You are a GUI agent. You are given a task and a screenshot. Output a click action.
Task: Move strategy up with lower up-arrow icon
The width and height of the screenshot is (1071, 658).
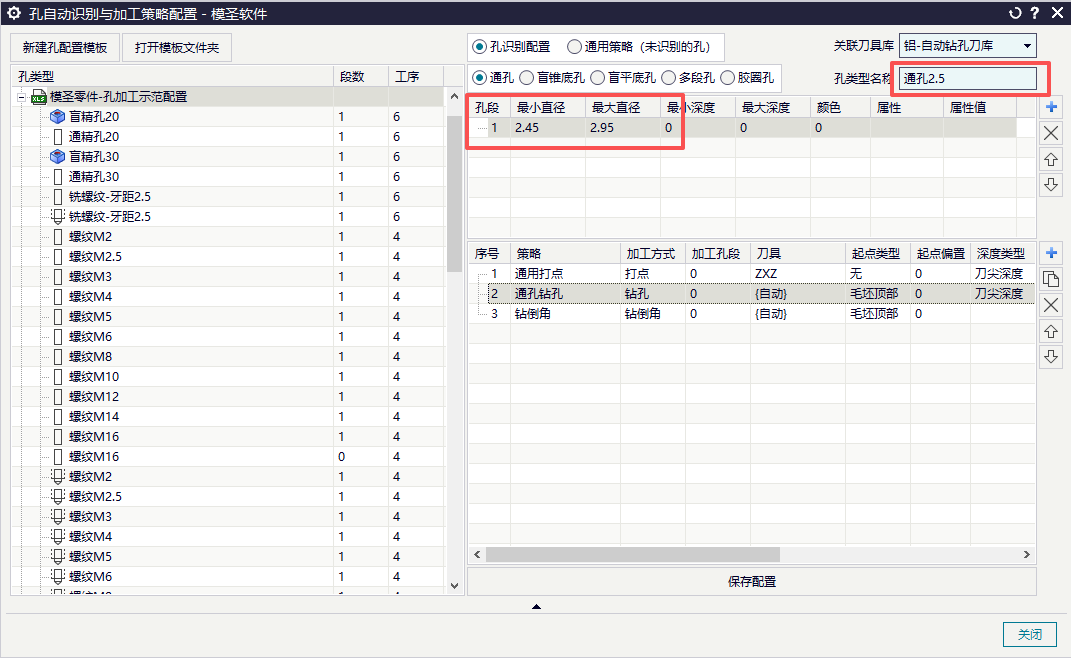point(1051,331)
